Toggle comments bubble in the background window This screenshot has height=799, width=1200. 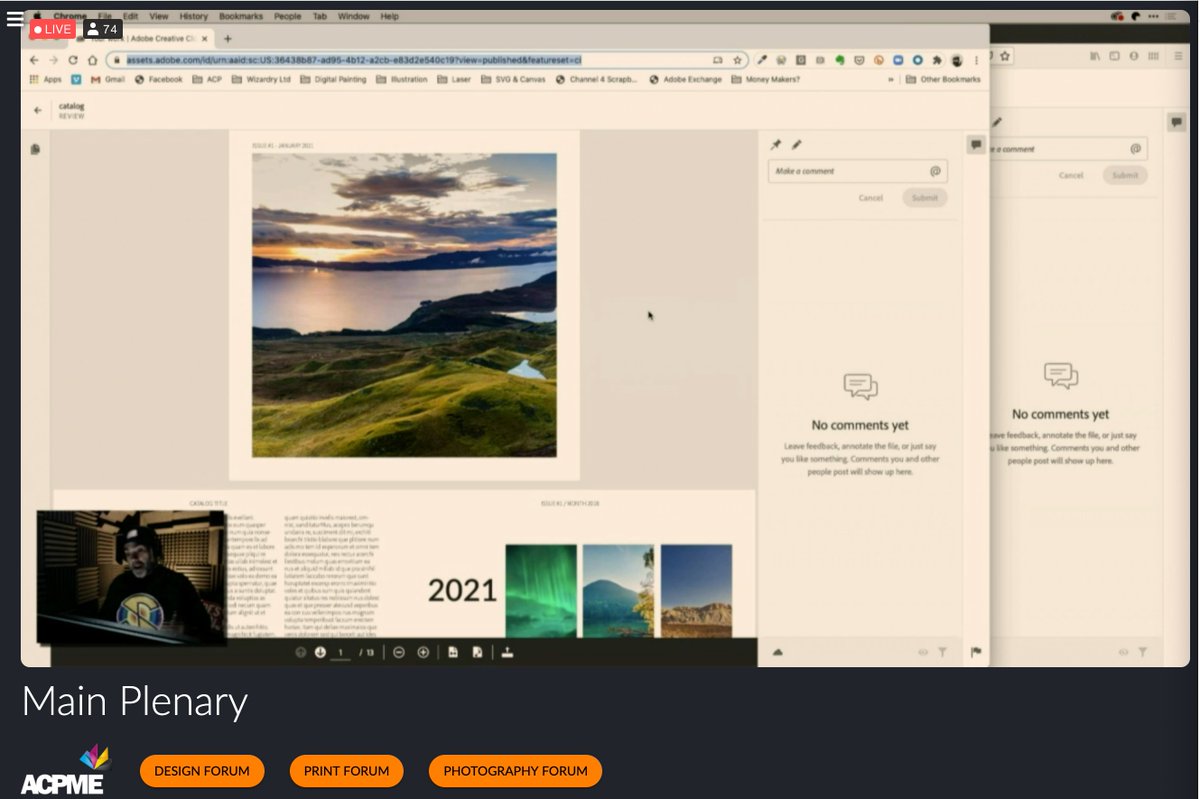pos(1176,122)
